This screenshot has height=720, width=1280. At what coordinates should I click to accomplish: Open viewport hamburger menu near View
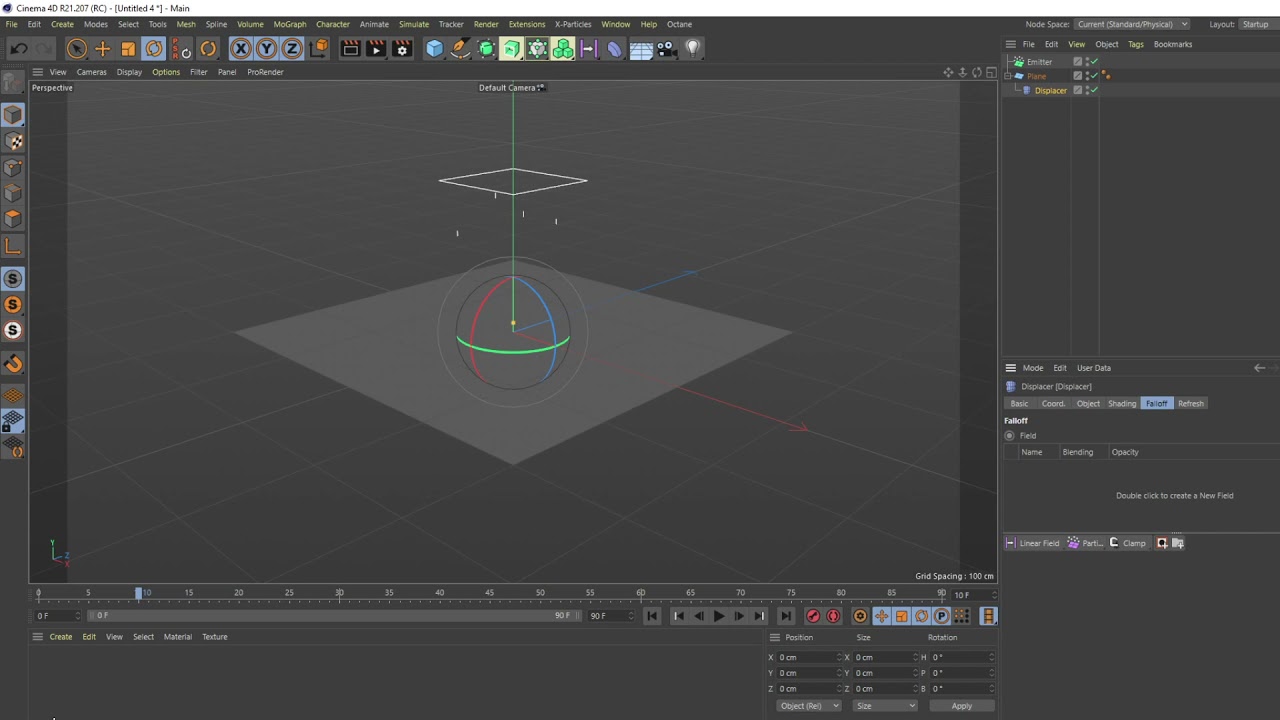(x=38, y=72)
